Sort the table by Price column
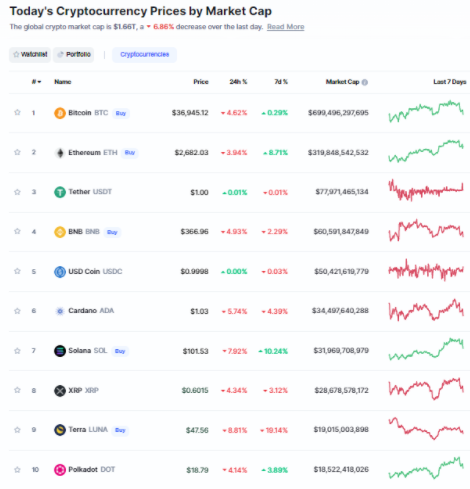The image size is (470, 489). (201, 82)
